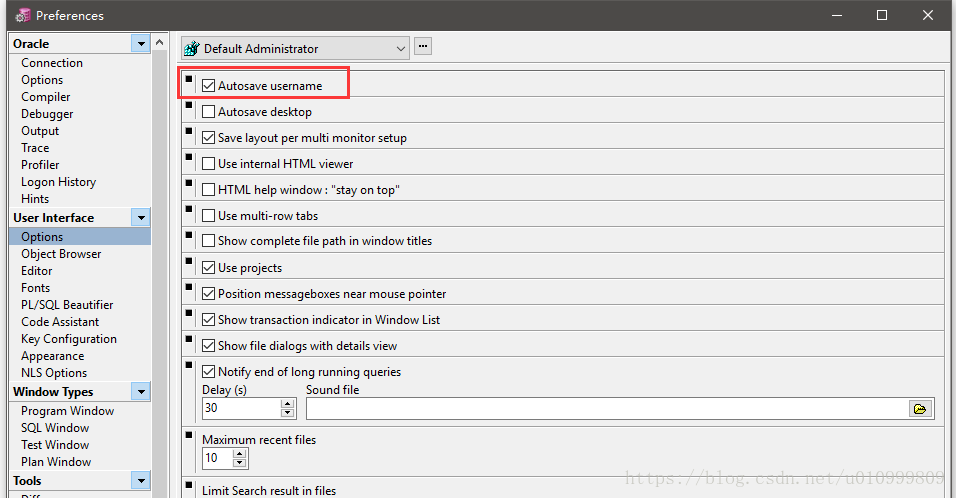This screenshot has width=956, height=498.
Task: Open the Appearance preferences page
Action: tap(52, 356)
